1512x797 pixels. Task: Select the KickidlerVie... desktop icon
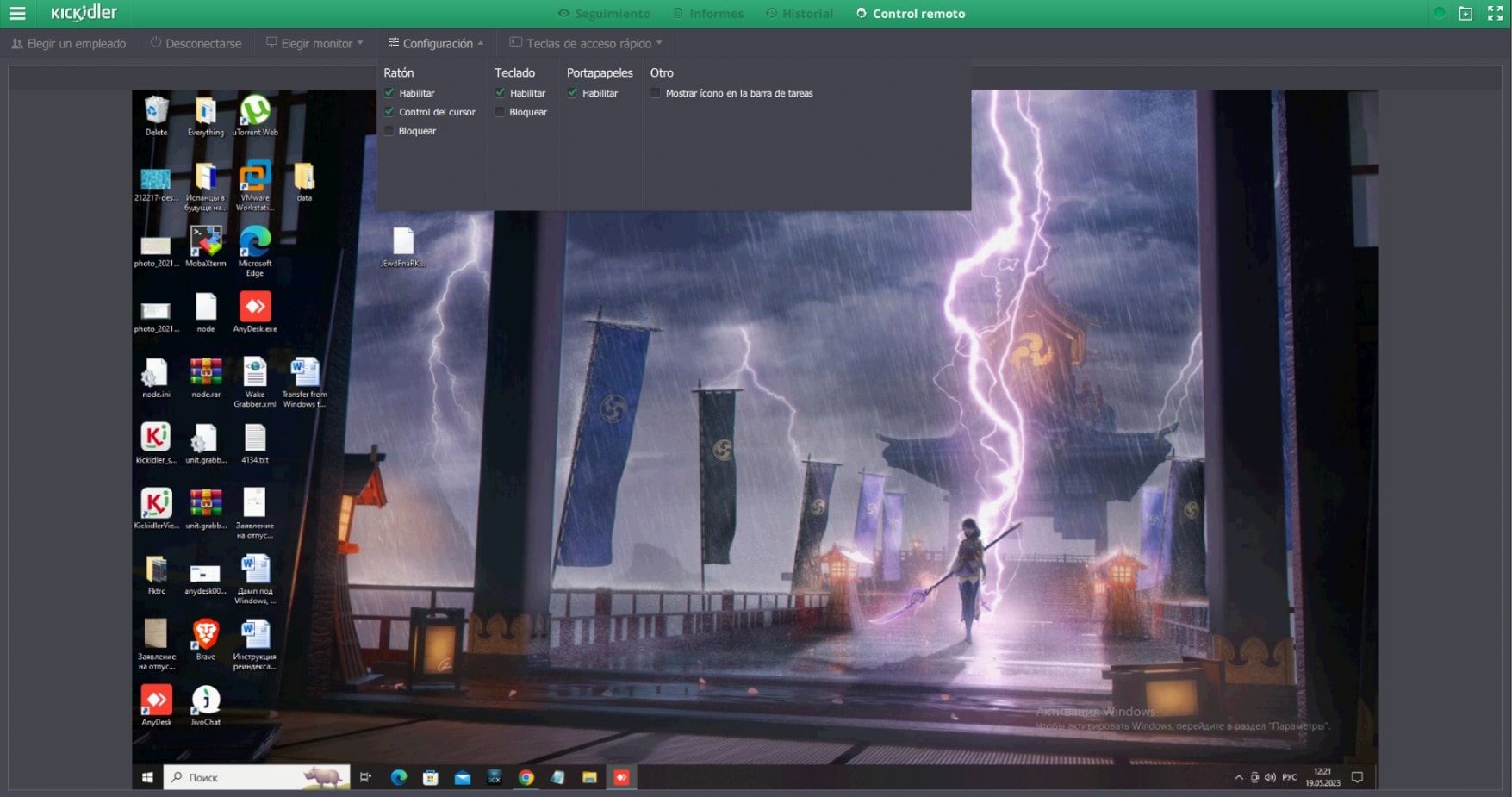click(x=156, y=509)
